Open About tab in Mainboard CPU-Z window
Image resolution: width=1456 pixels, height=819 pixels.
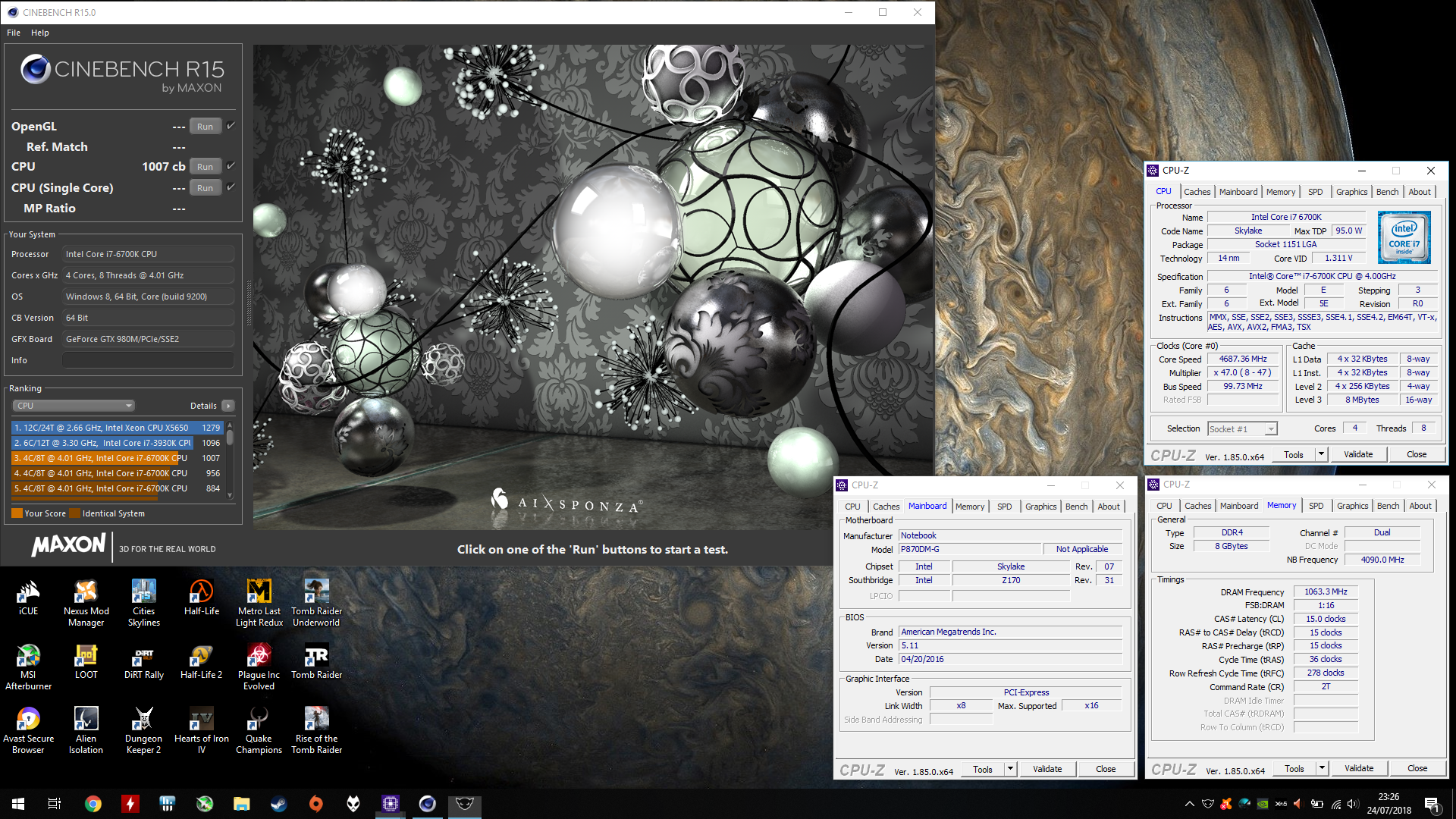click(1108, 507)
